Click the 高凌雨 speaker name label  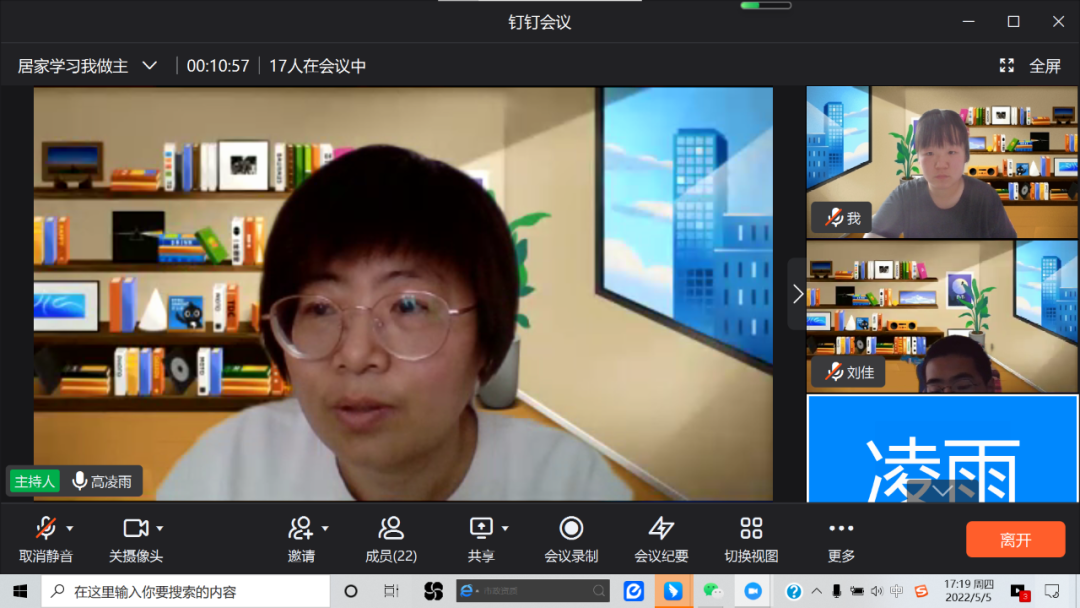tap(111, 481)
